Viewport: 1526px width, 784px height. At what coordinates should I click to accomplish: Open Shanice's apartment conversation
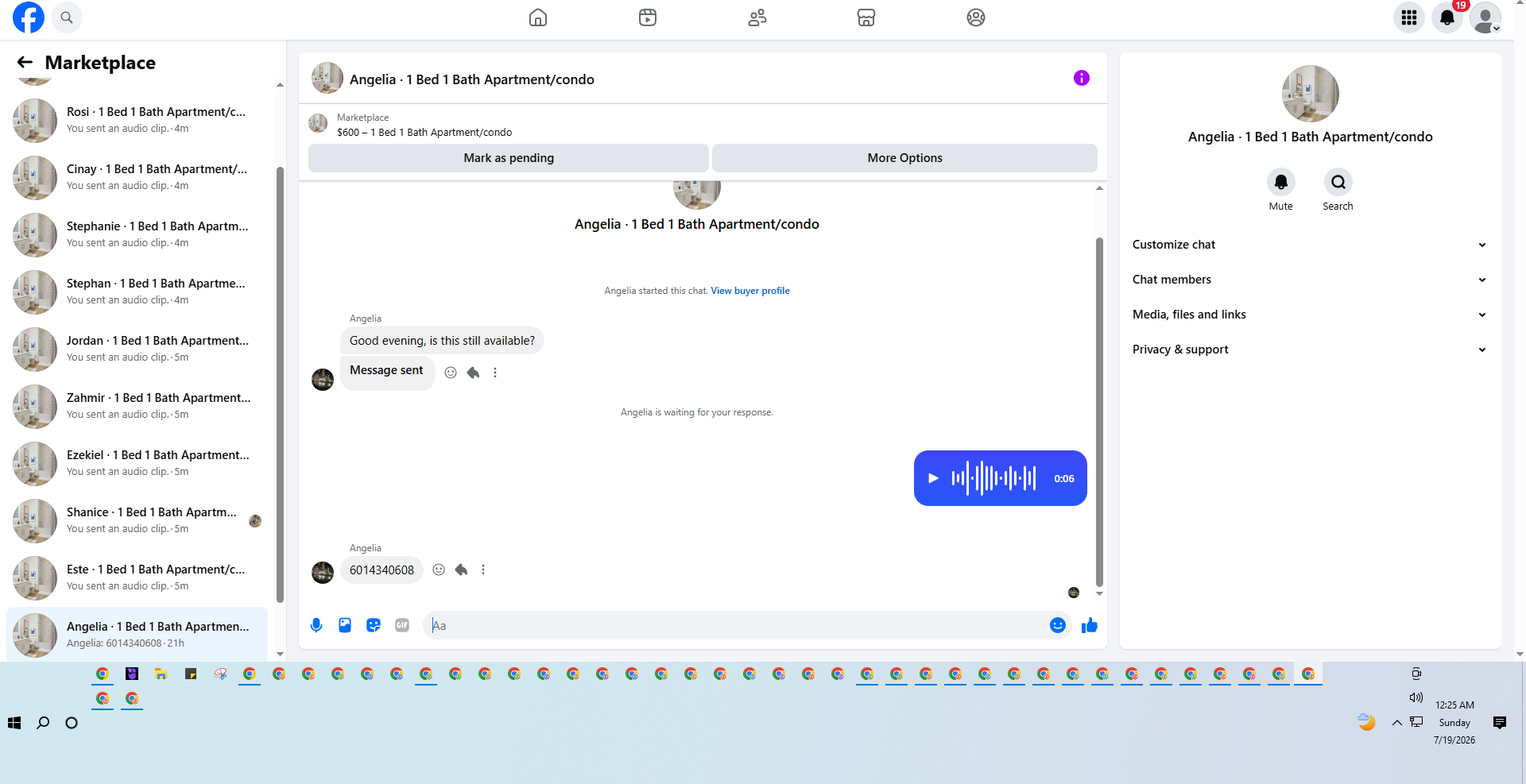coord(137,521)
